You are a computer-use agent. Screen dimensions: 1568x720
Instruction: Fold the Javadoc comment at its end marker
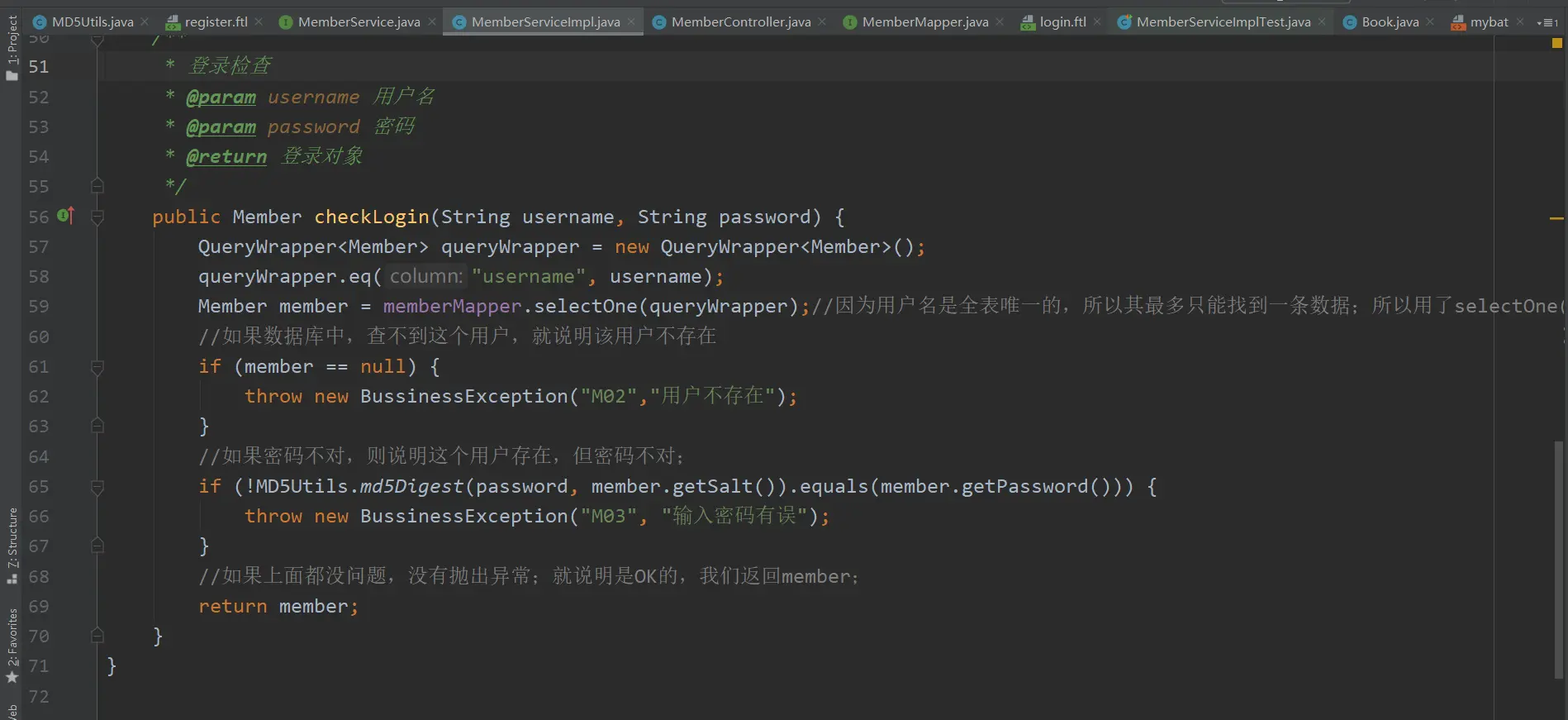[97, 186]
